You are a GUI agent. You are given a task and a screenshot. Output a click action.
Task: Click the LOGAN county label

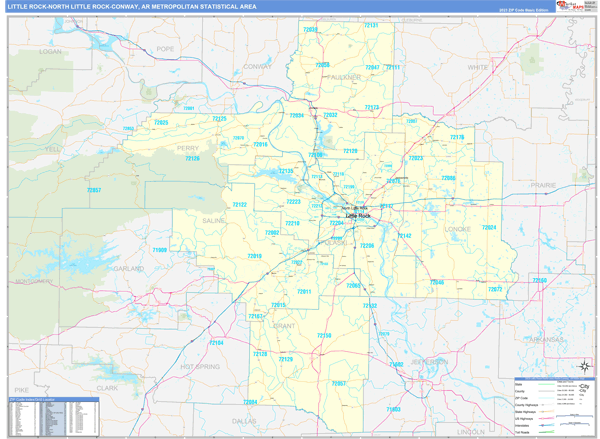click(x=50, y=51)
